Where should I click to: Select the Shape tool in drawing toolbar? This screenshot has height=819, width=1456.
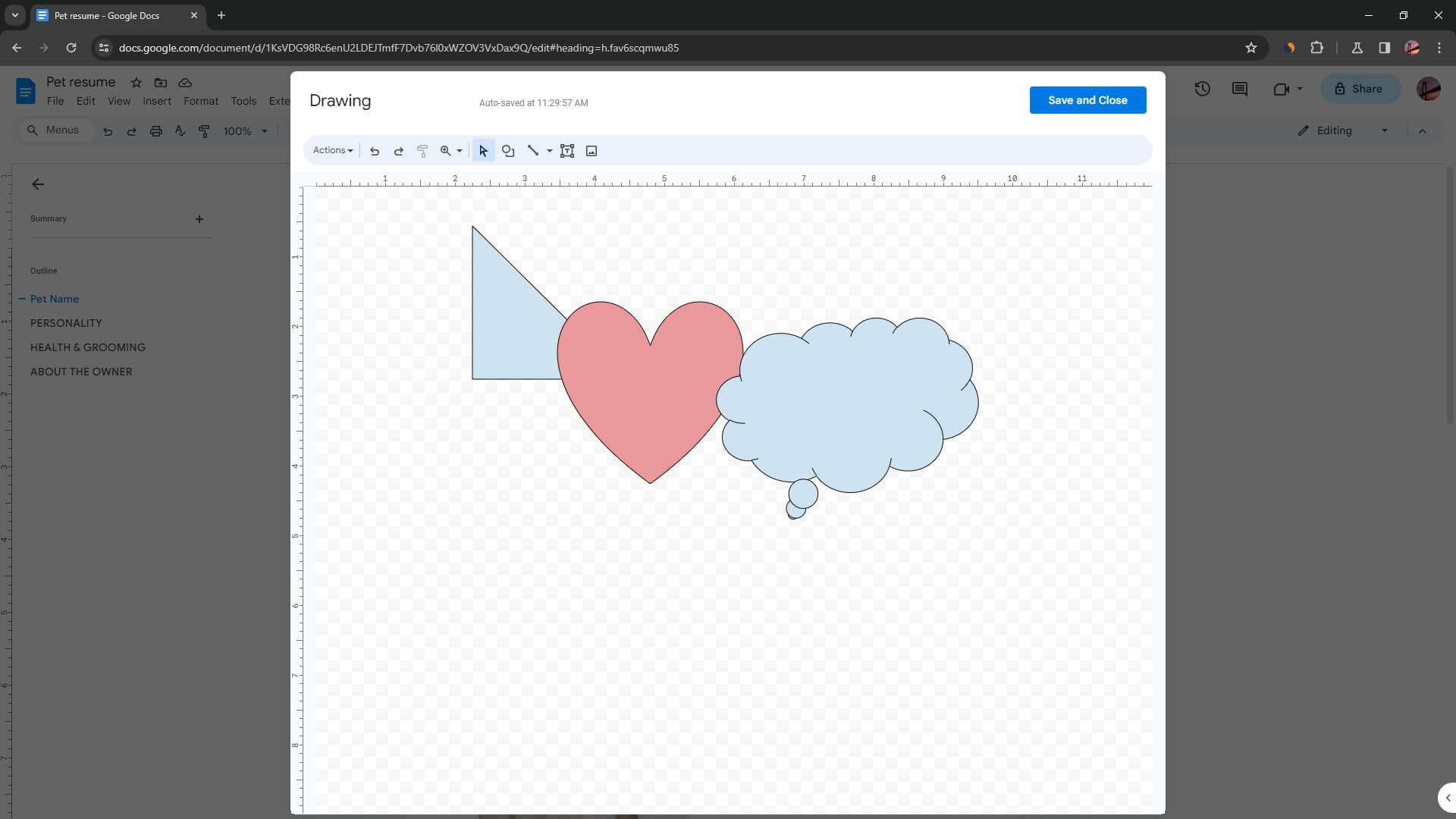pos(508,151)
